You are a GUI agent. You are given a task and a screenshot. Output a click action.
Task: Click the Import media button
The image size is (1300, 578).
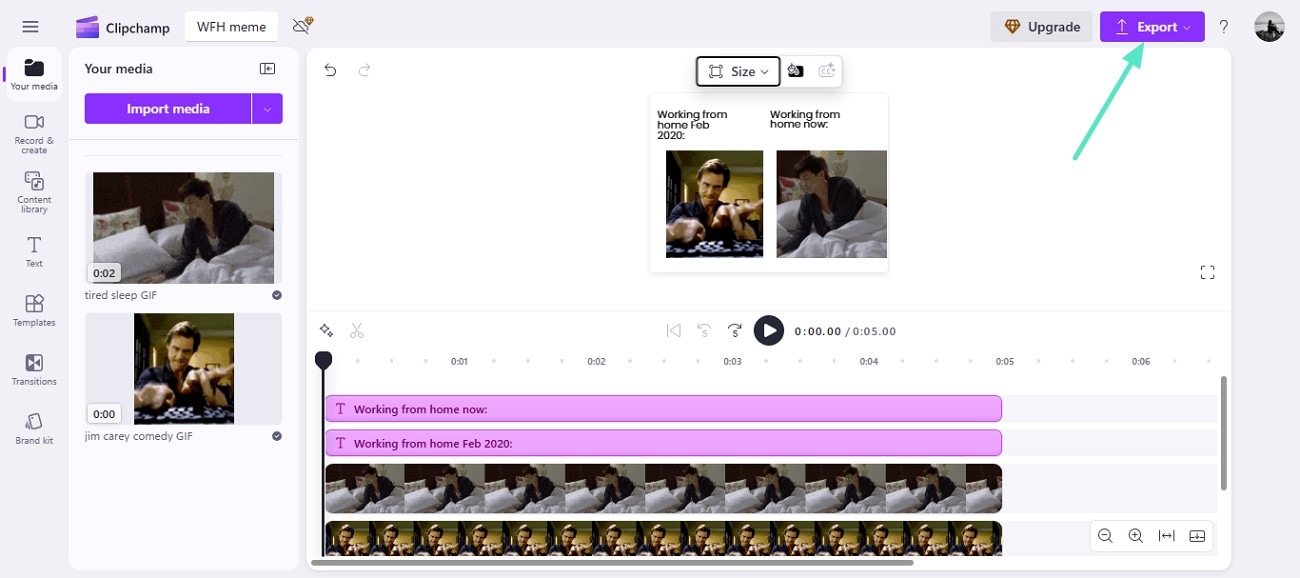click(x=168, y=108)
